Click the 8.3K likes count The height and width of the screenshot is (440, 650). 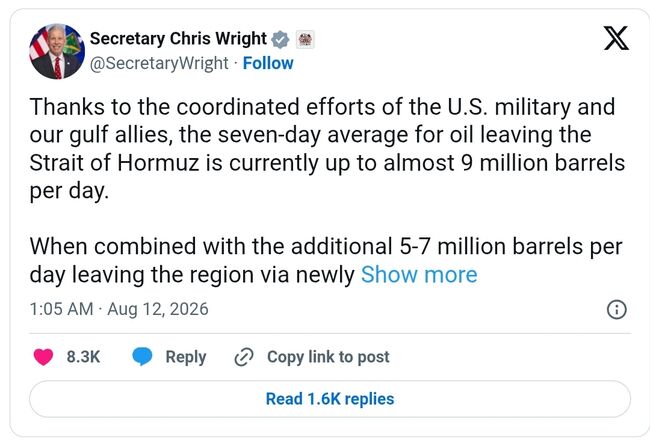83,357
